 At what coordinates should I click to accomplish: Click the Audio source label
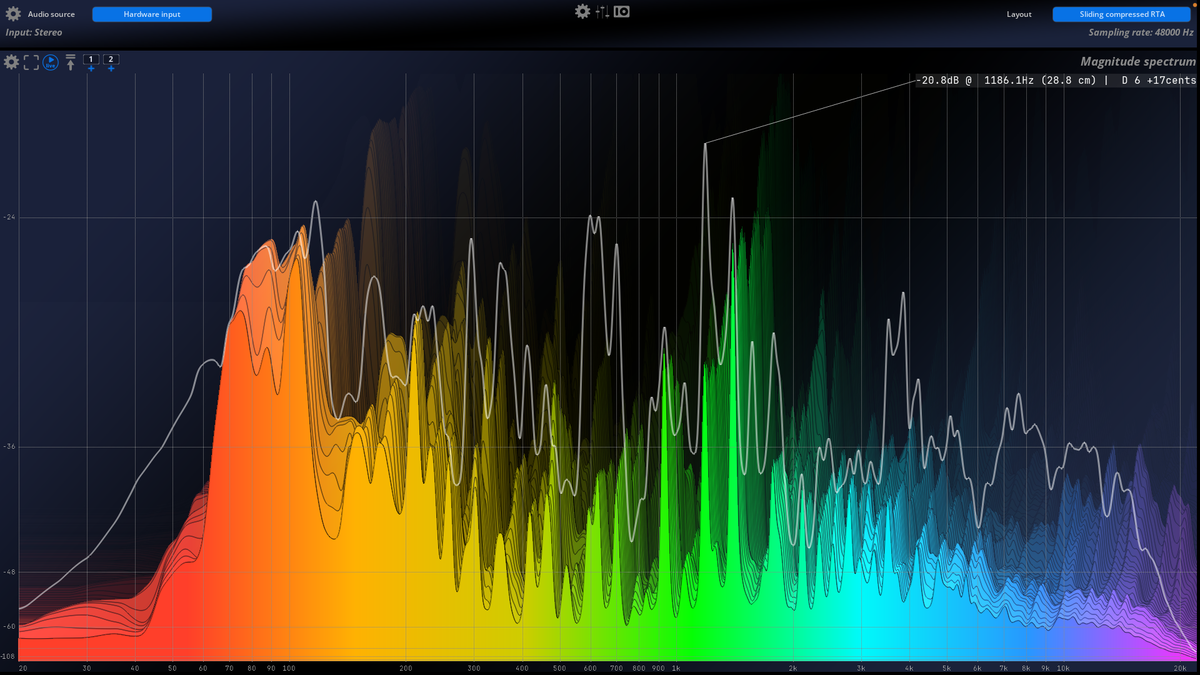(51, 14)
